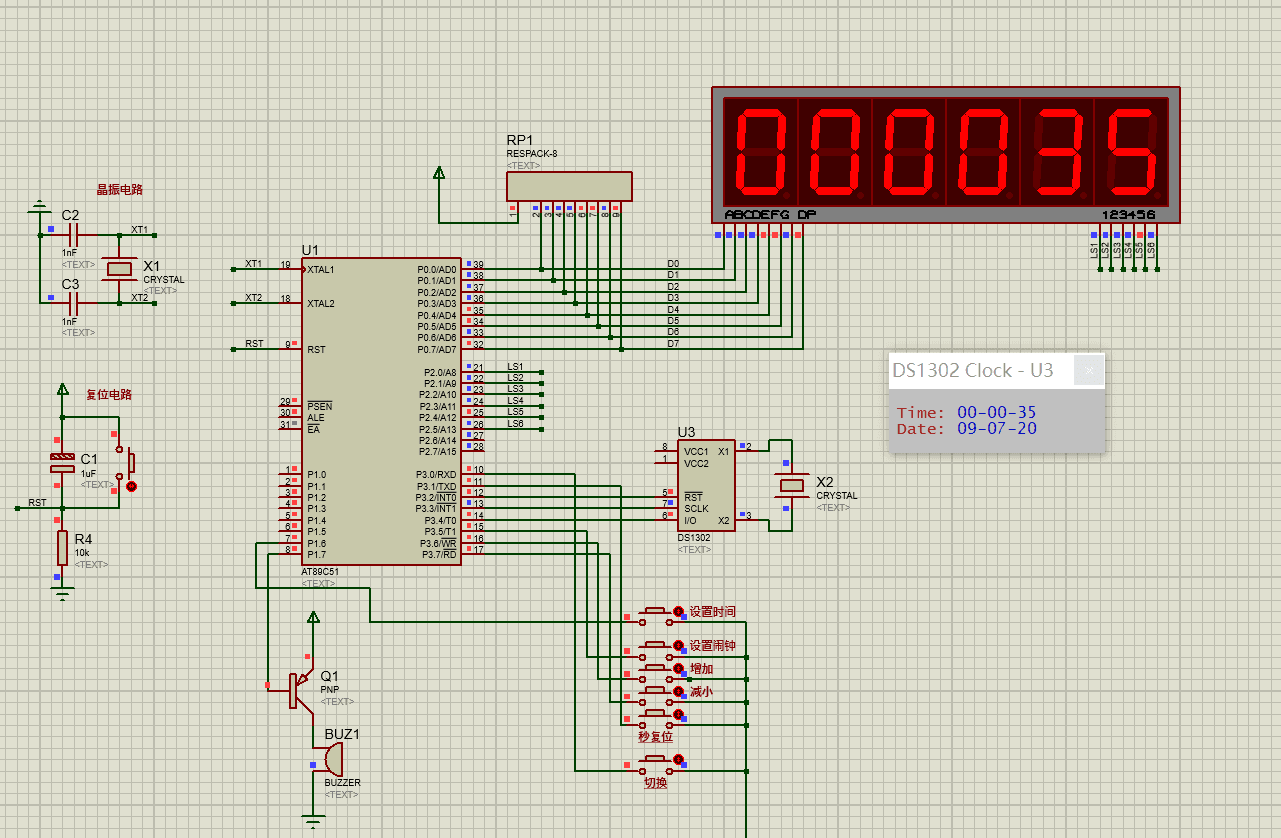Click the AT89C51 part name text under U1
This screenshot has width=1281, height=838.
(320, 572)
